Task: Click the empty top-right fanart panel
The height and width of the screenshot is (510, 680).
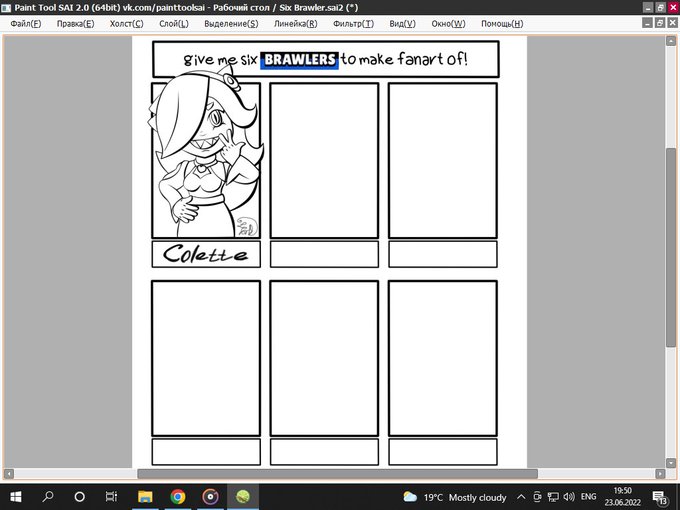Action: click(x=443, y=160)
